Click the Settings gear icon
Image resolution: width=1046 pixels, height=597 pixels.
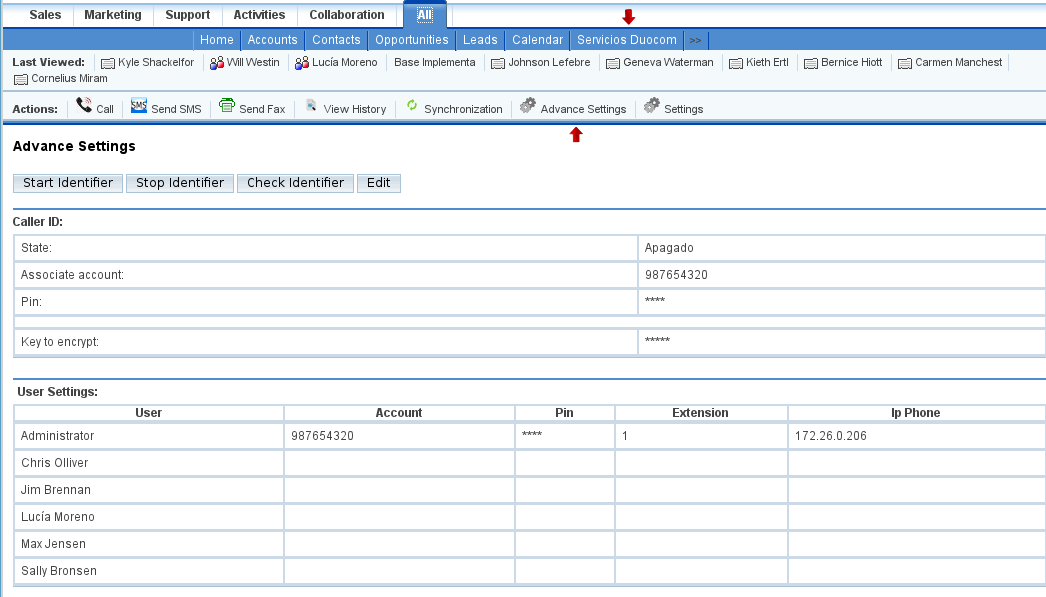tap(652, 106)
